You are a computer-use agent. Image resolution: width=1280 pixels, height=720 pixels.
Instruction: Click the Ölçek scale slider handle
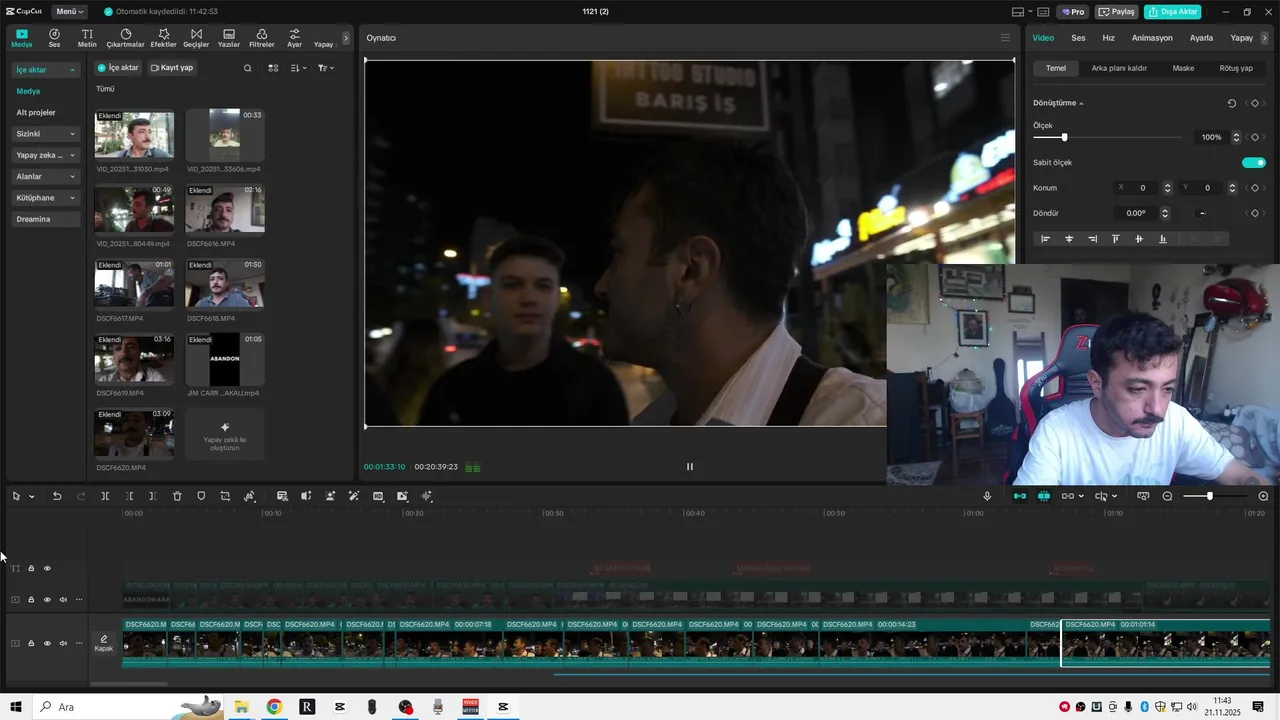(x=1064, y=137)
